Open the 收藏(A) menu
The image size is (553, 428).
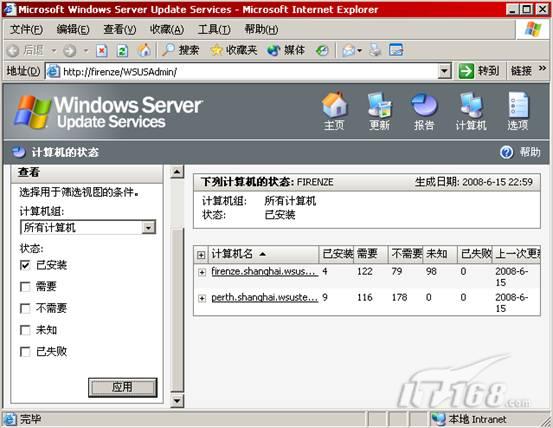click(x=166, y=29)
